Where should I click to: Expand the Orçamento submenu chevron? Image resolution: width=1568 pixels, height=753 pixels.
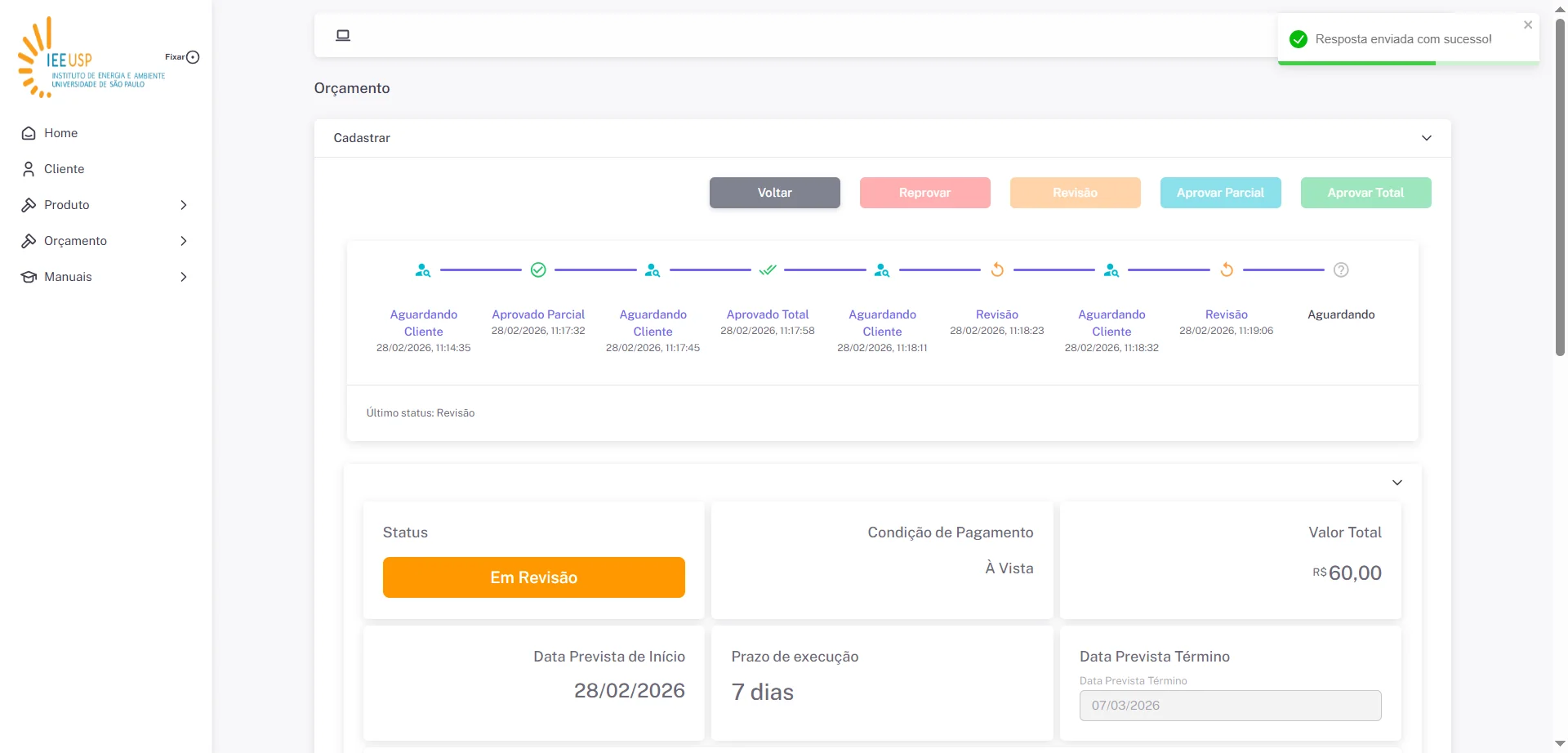click(184, 241)
